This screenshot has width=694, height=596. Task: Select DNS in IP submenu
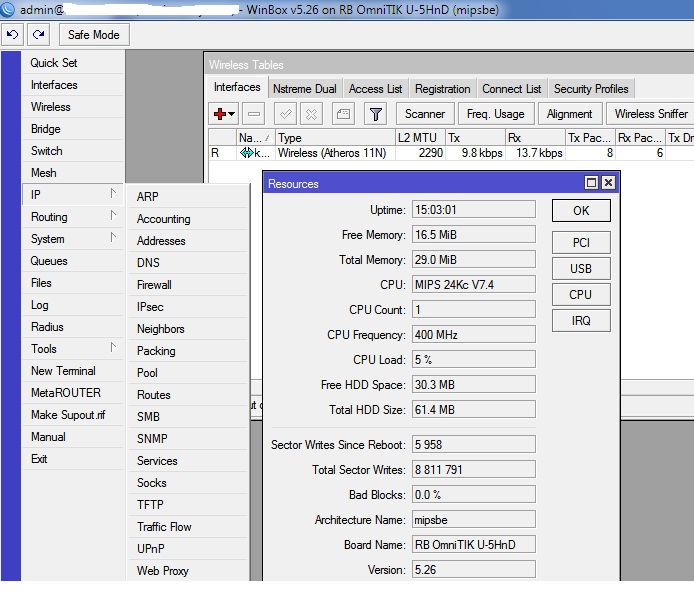coord(188,263)
